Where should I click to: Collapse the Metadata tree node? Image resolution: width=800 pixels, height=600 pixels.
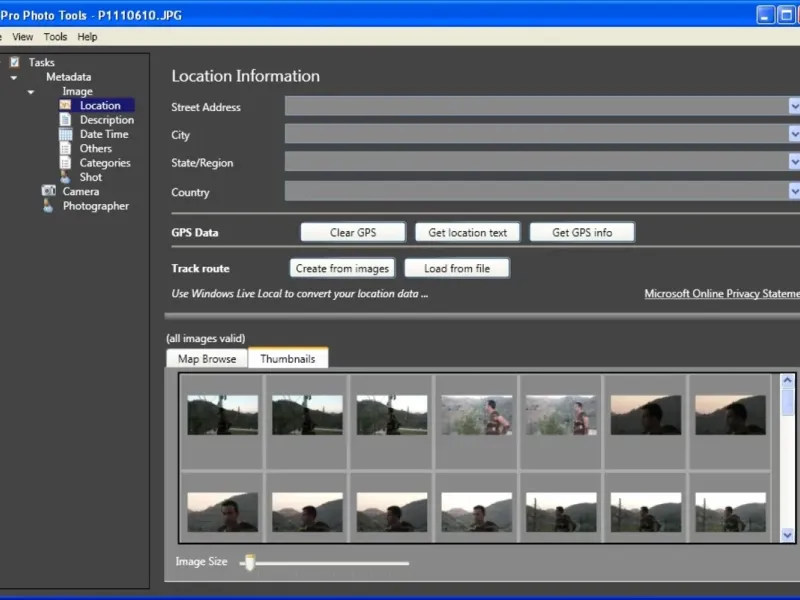click(14, 77)
